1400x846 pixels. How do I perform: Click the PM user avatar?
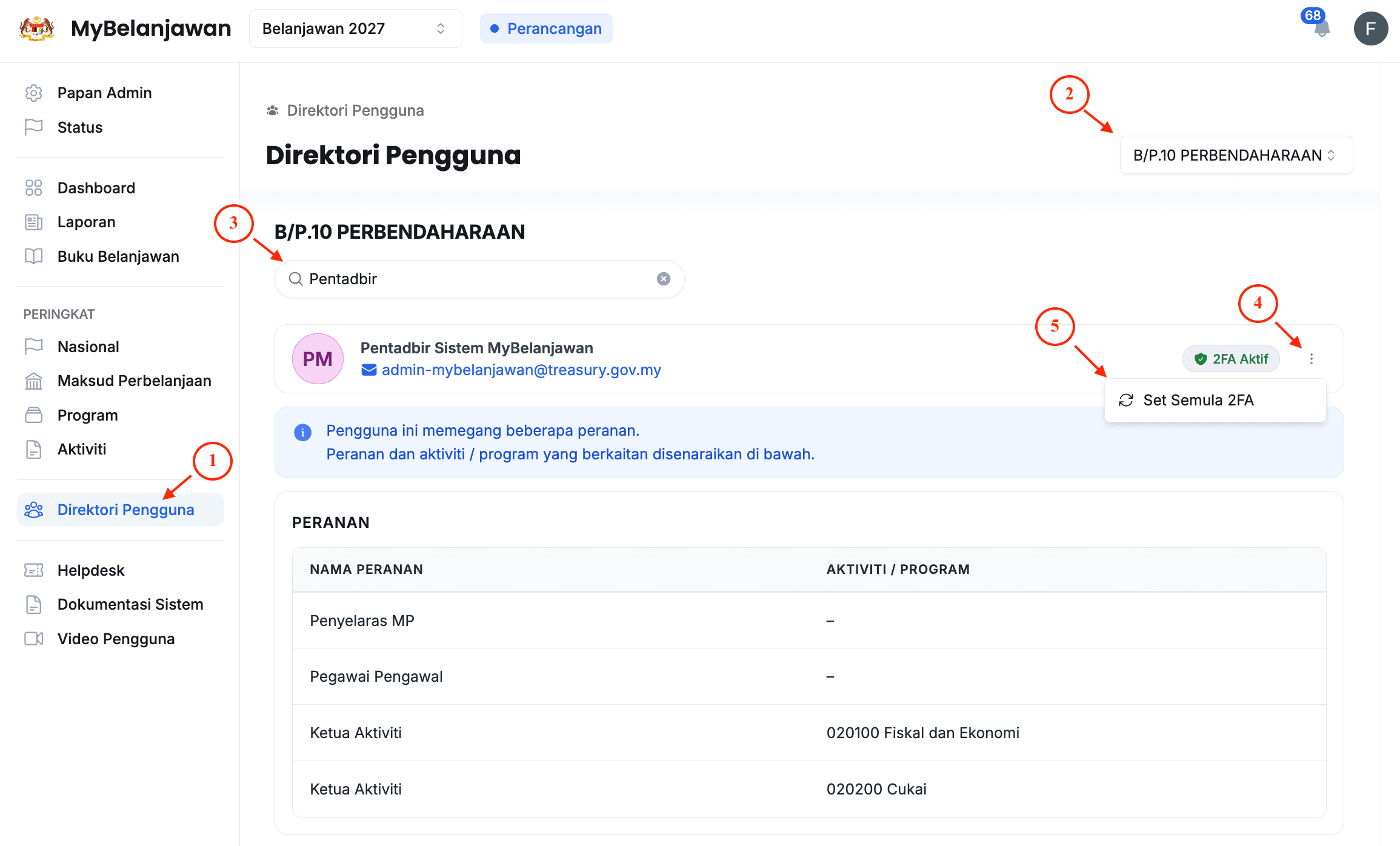[x=318, y=359]
